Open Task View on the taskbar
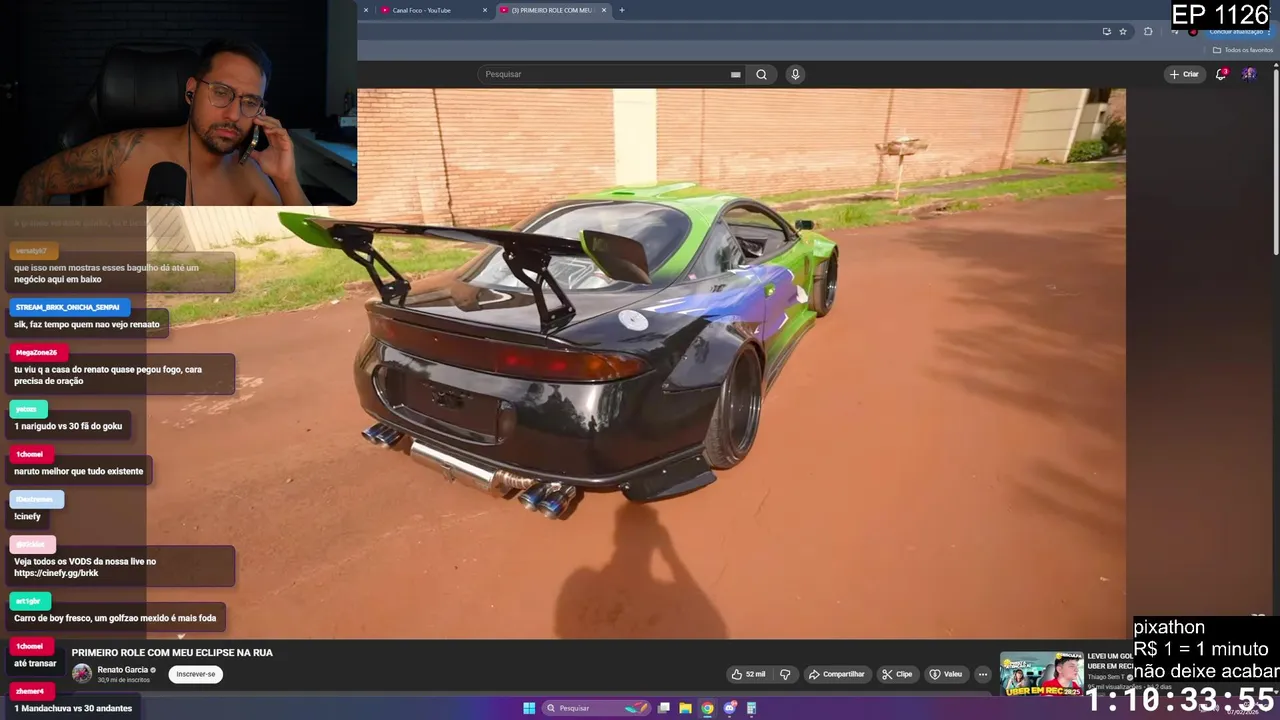 [x=663, y=708]
